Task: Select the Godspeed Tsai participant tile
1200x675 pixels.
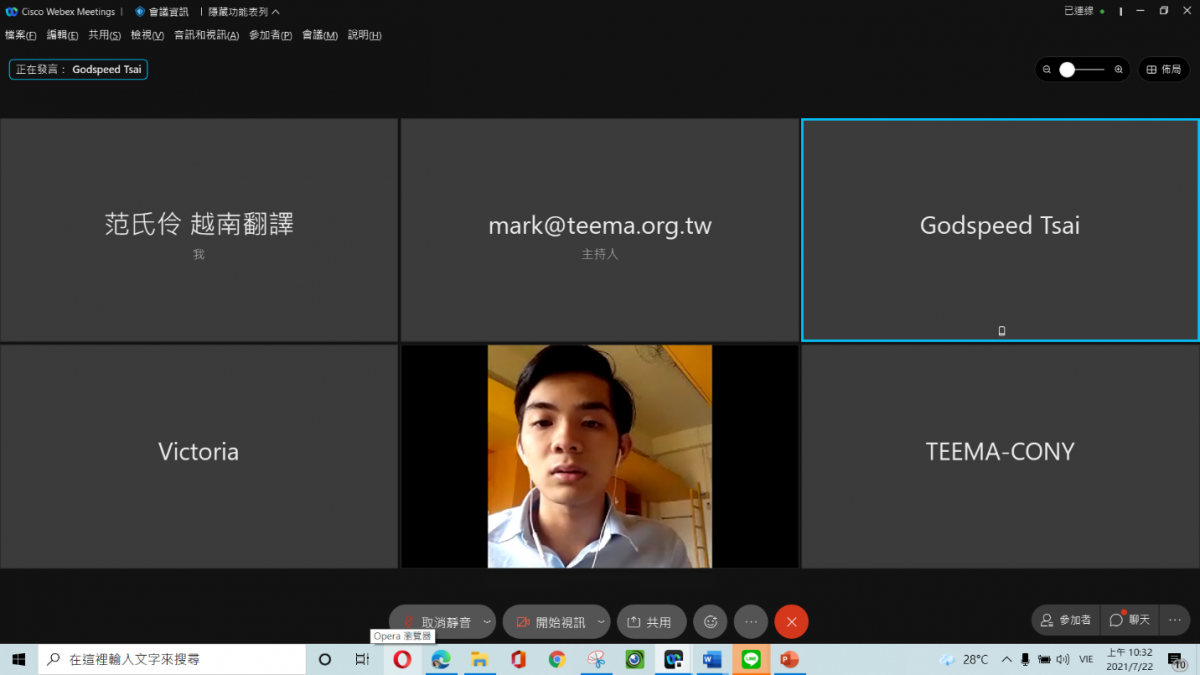Action: pyautogui.click(x=1000, y=230)
